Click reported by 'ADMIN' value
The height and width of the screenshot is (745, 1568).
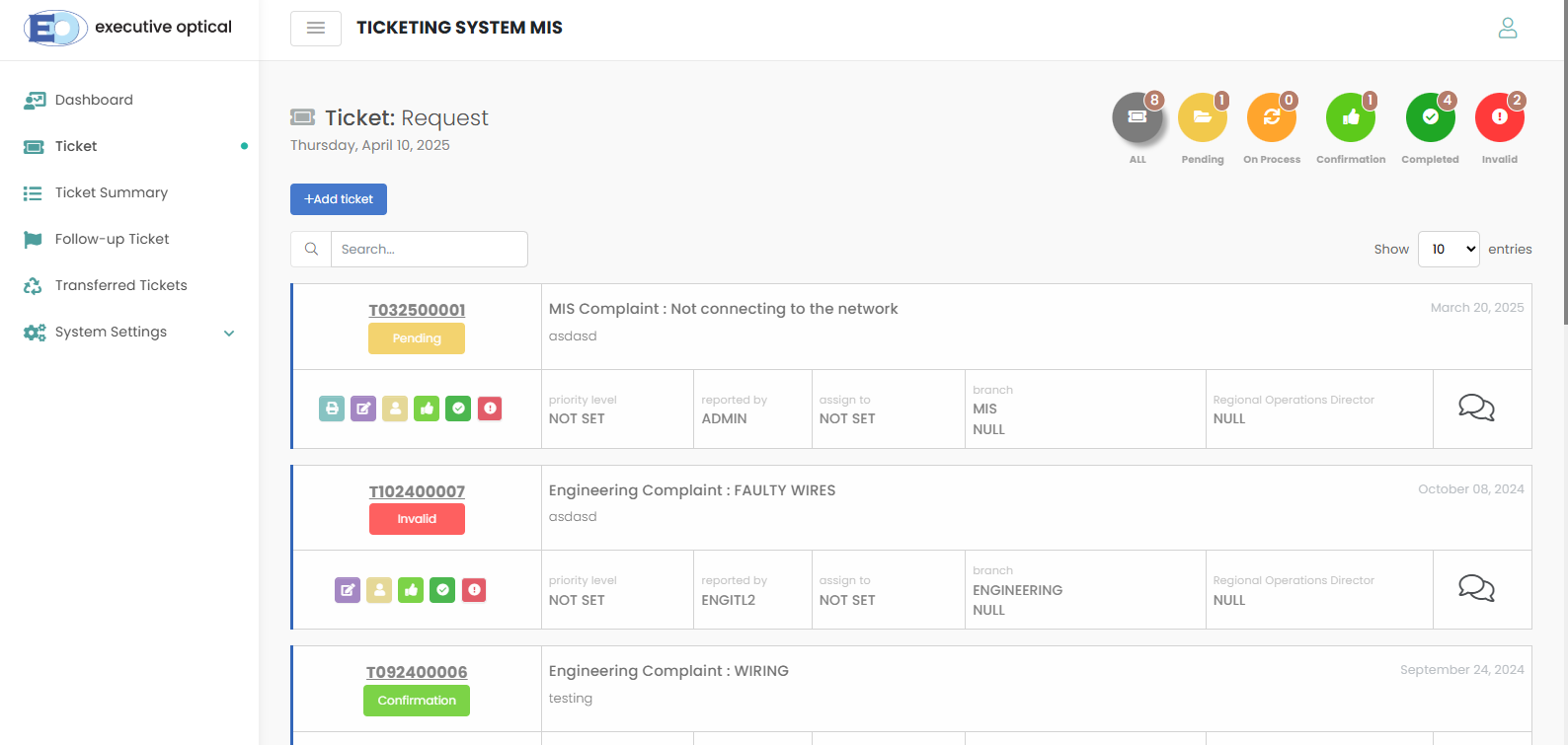(724, 418)
